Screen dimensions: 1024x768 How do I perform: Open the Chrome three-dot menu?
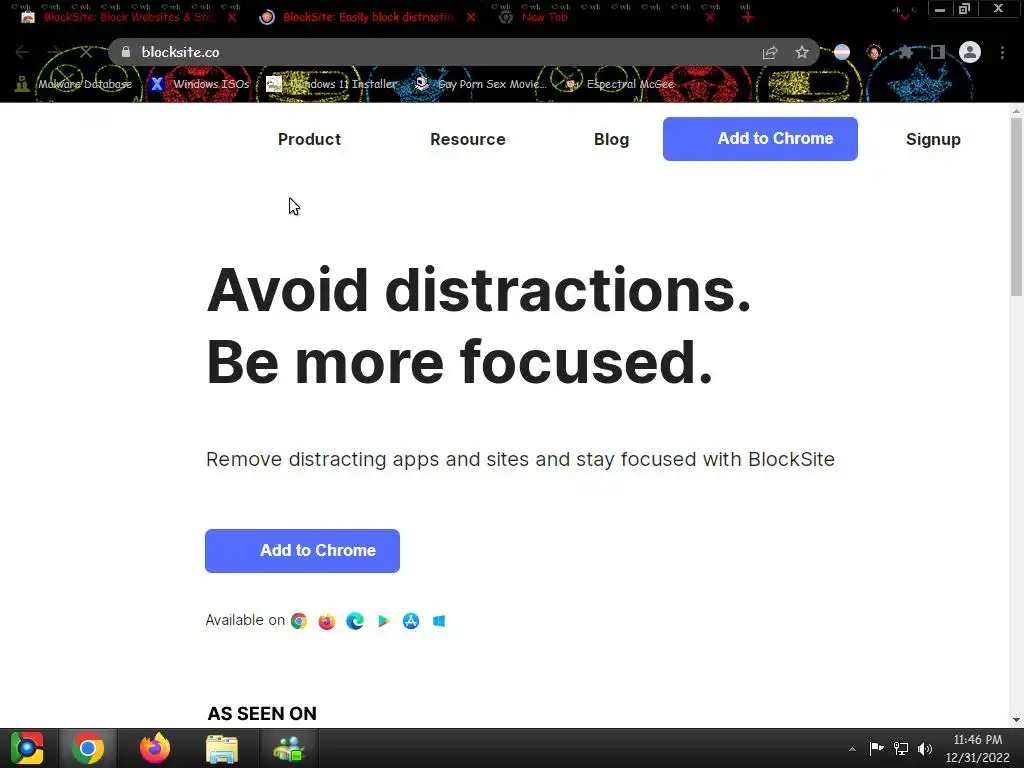(1002, 52)
